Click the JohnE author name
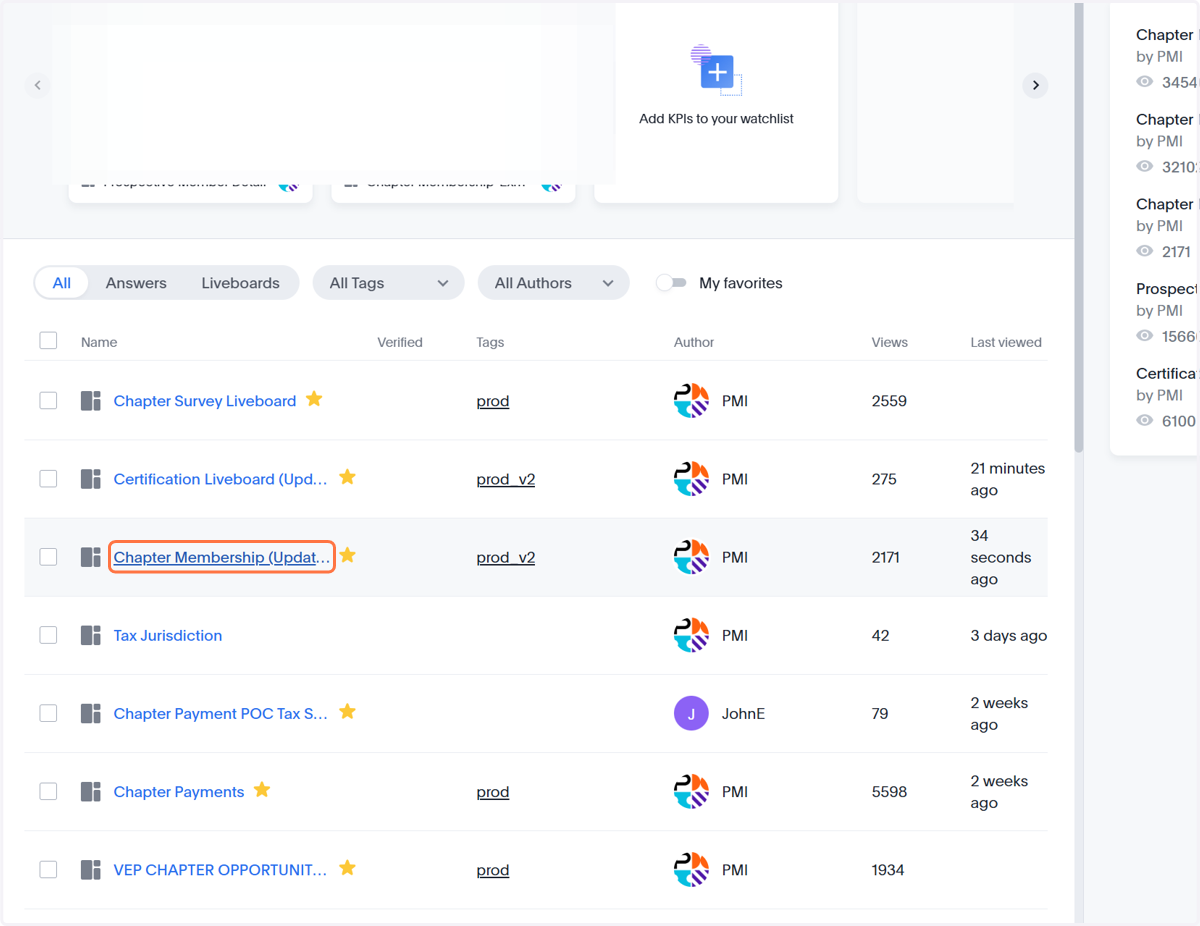This screenshot has height=926, width=1200. 744,713
